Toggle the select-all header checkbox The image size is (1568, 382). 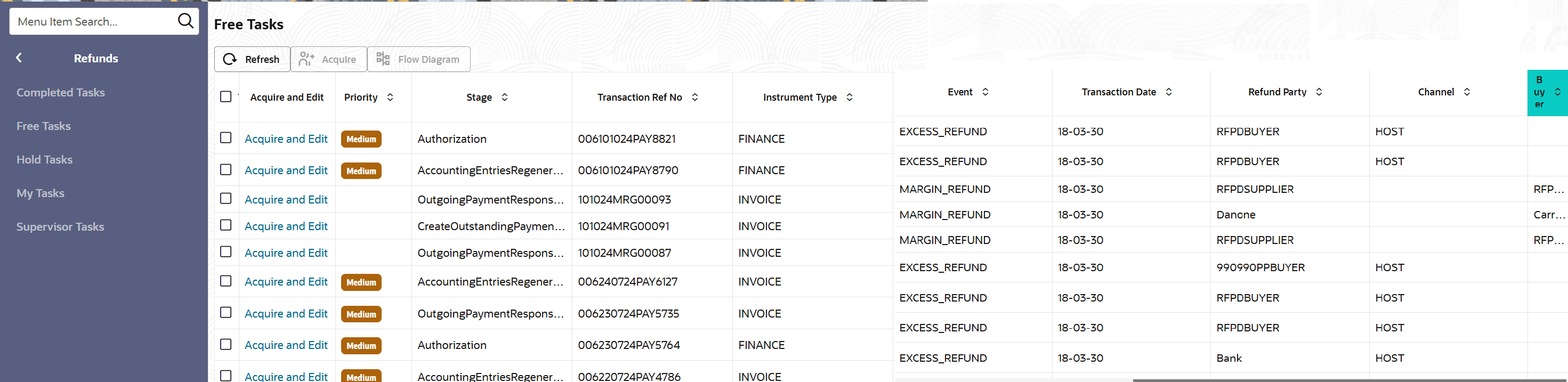pos(226,97)
